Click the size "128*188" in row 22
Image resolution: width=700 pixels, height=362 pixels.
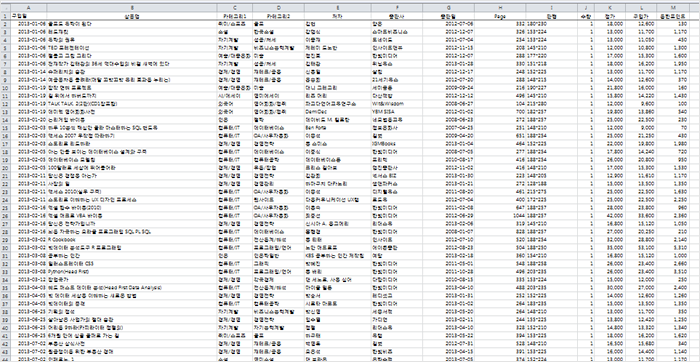tap(551, 183)
